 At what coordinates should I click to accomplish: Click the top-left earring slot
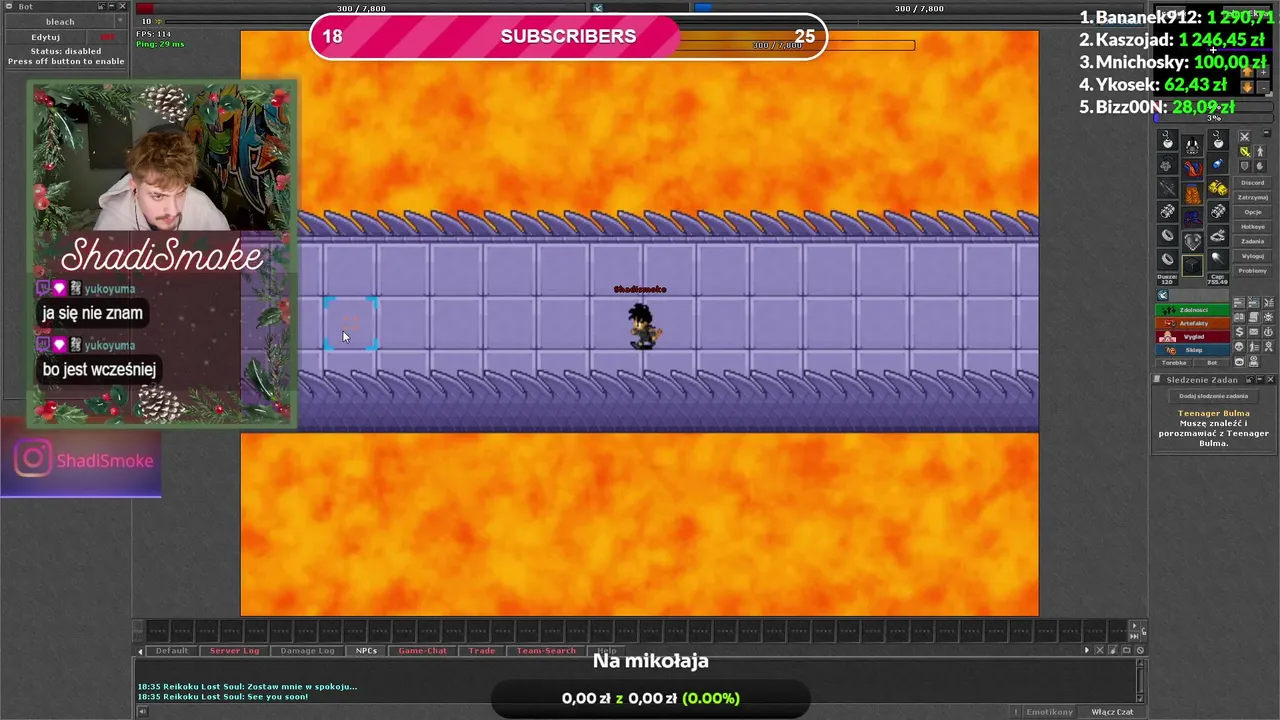1167,139
